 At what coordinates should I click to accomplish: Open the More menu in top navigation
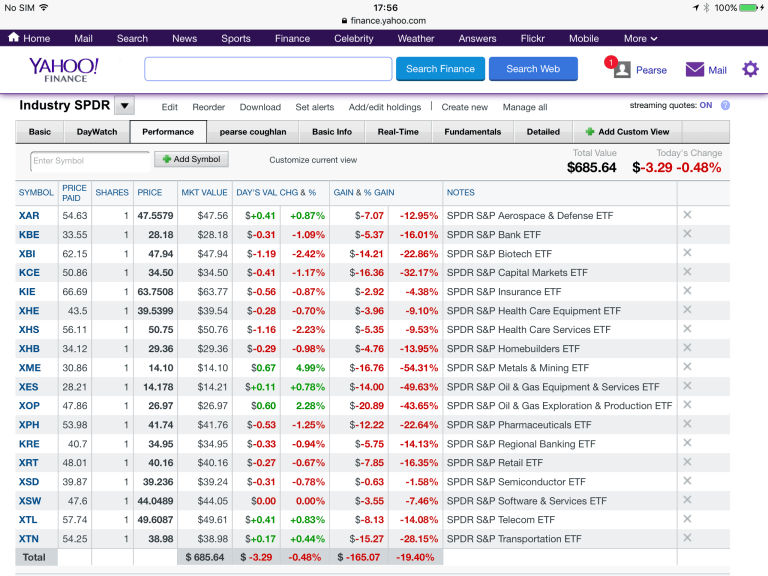pyautogui.click(x=641, y=38)
